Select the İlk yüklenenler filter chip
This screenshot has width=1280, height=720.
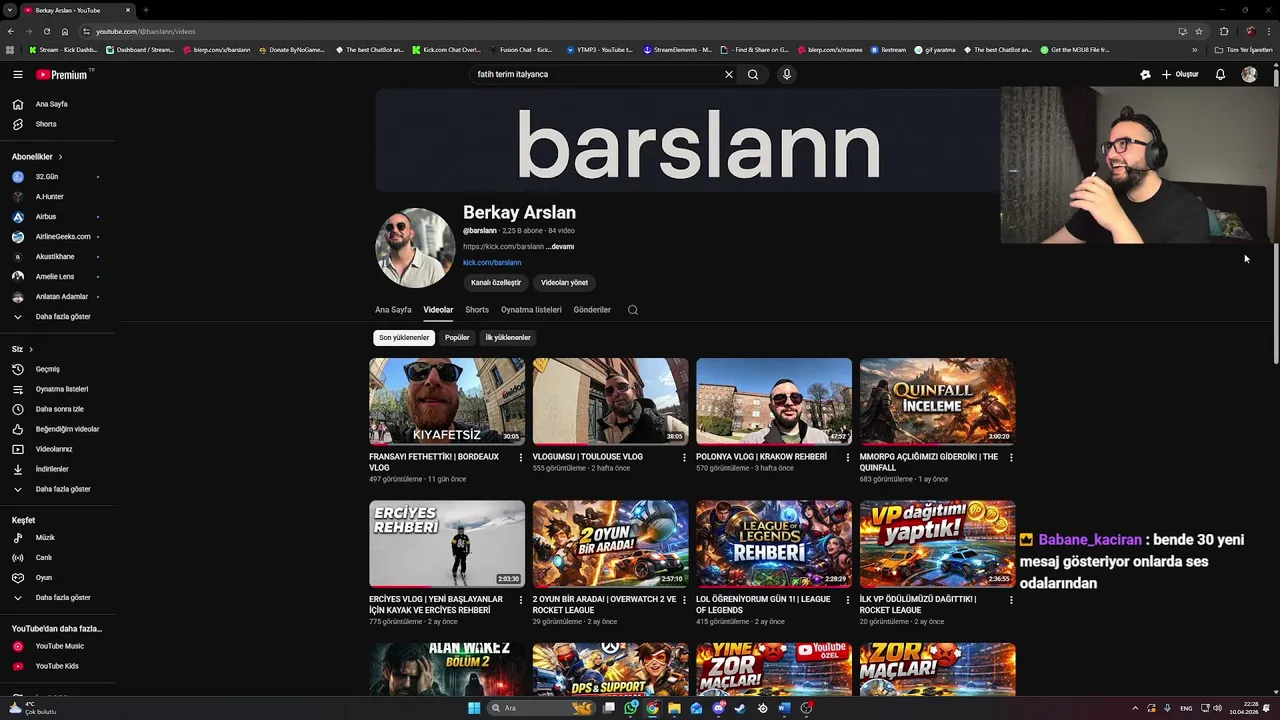point(508,338)
